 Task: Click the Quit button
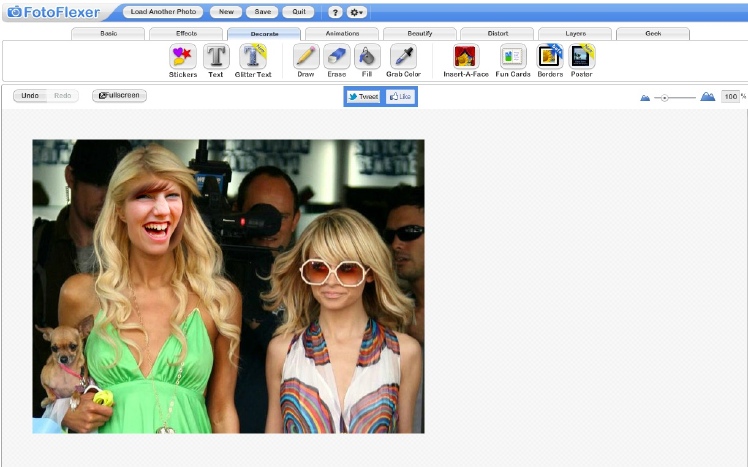[x=299, y=12]
